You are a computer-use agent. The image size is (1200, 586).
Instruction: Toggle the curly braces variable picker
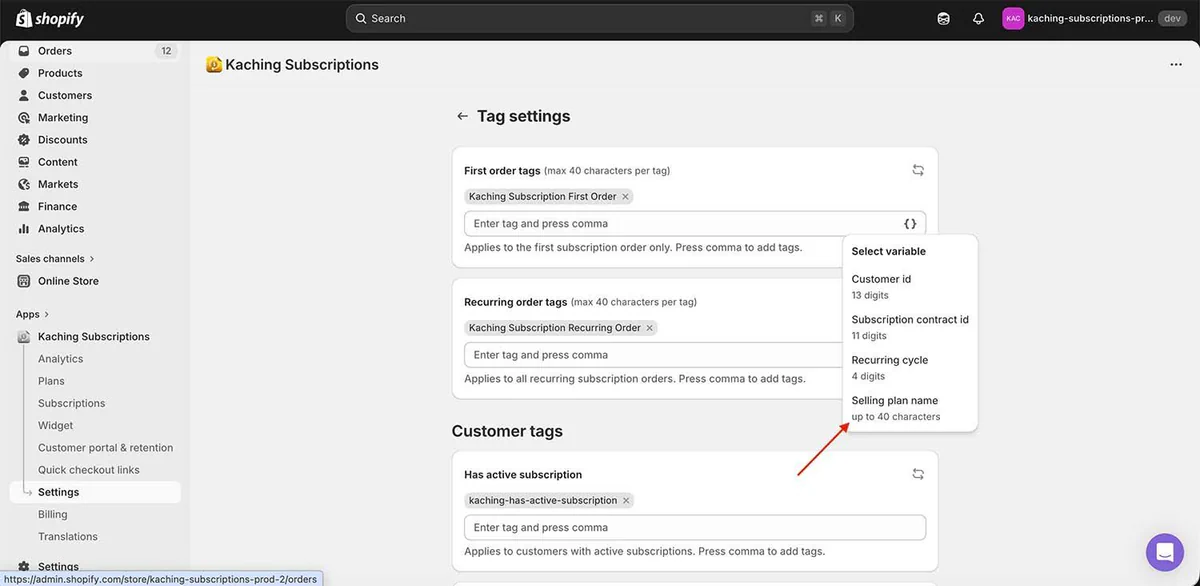click(910, 224)
